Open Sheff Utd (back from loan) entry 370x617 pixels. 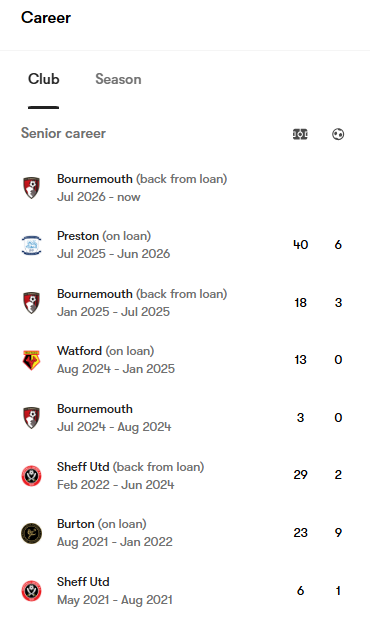click(x=185, y=475)
